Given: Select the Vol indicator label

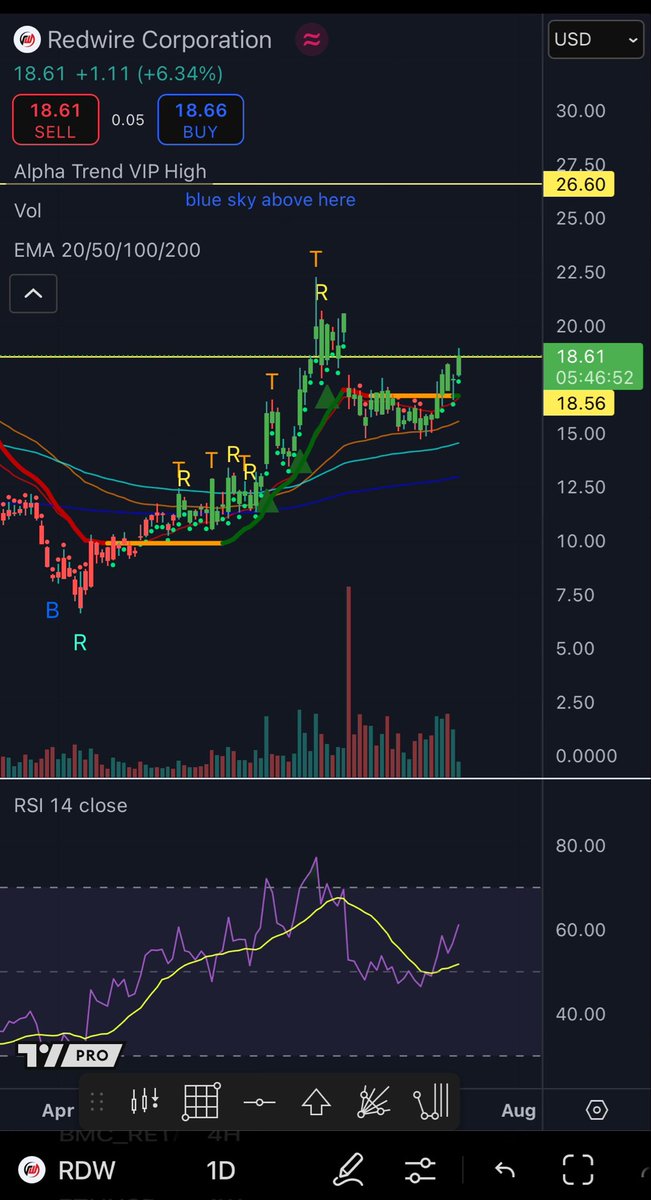Looking at the screenshot, I should coord(28,211).
